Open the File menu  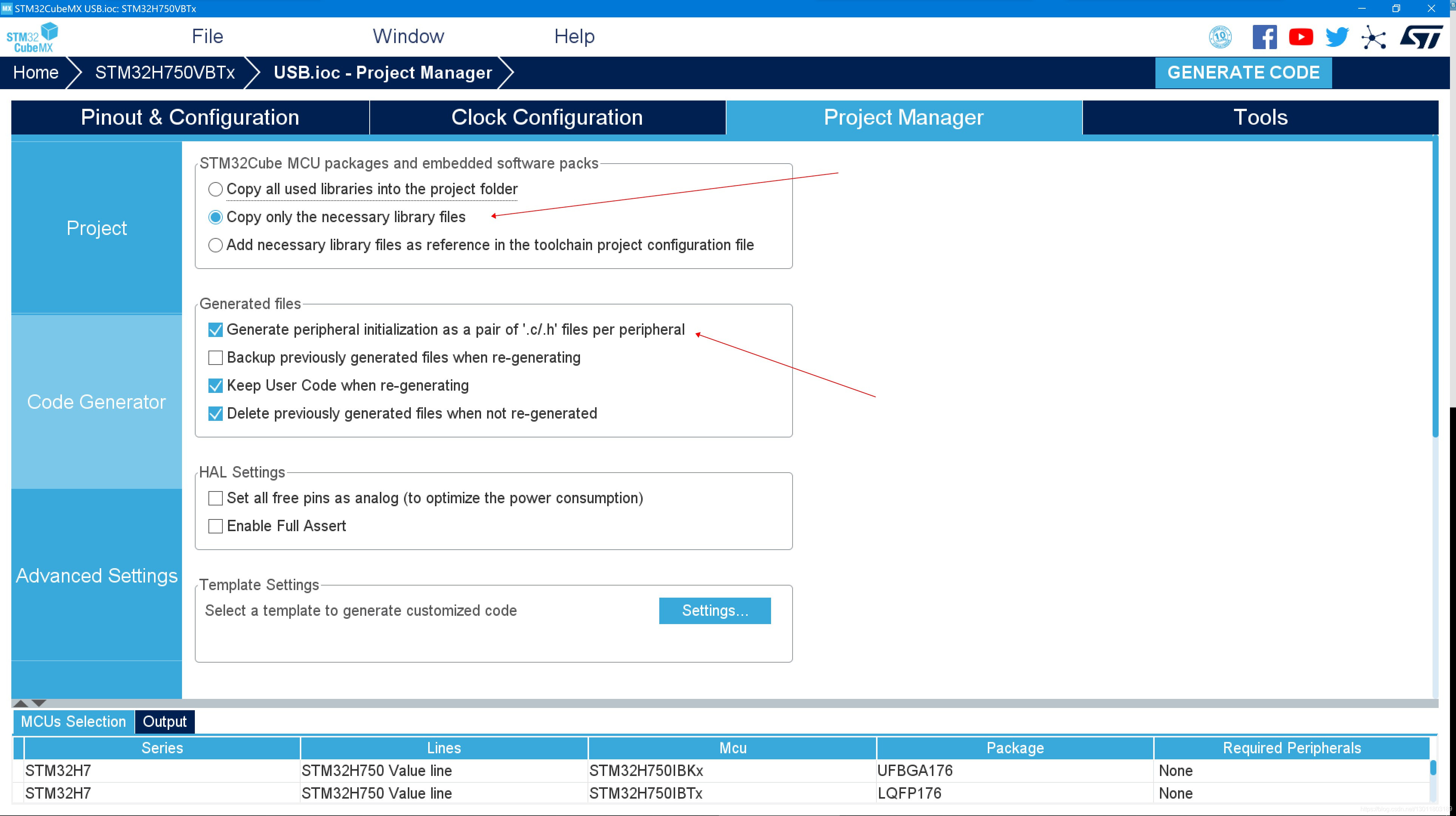[x=207, y=37]
